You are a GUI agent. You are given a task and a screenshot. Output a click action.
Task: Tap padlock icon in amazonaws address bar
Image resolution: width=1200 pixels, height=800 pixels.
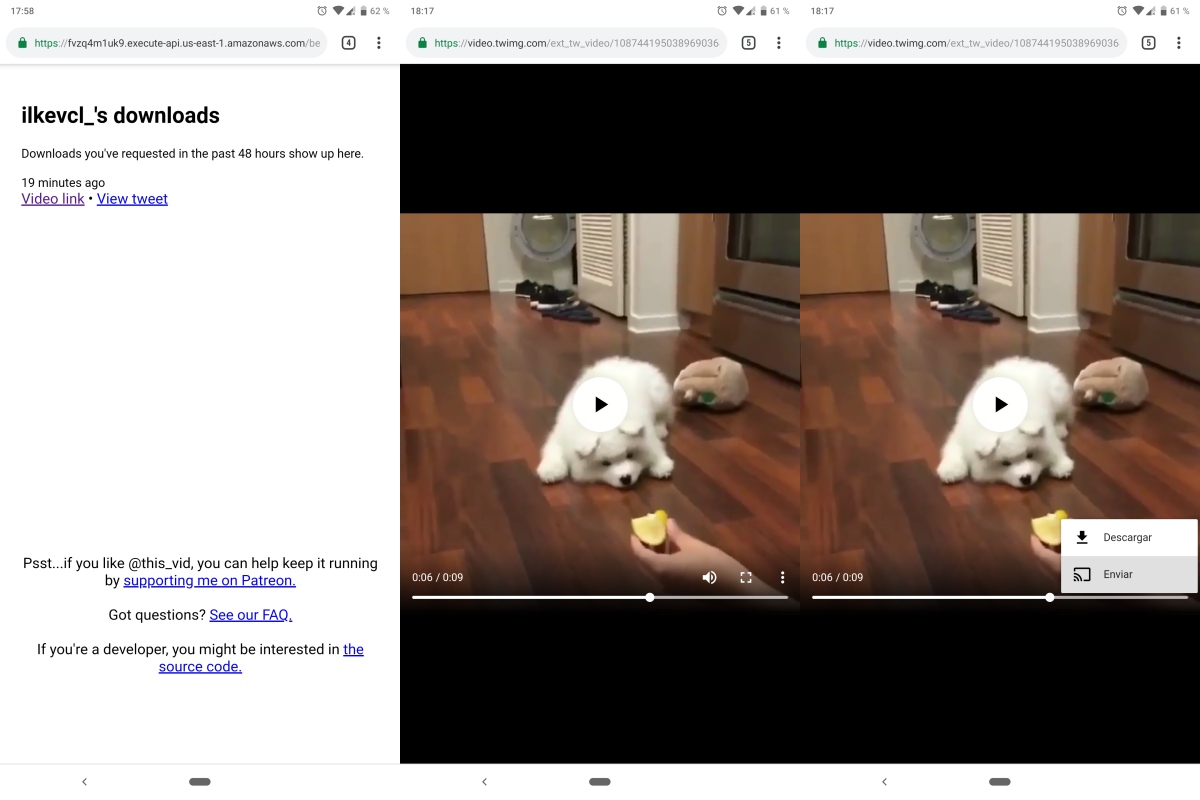(22, 43)
